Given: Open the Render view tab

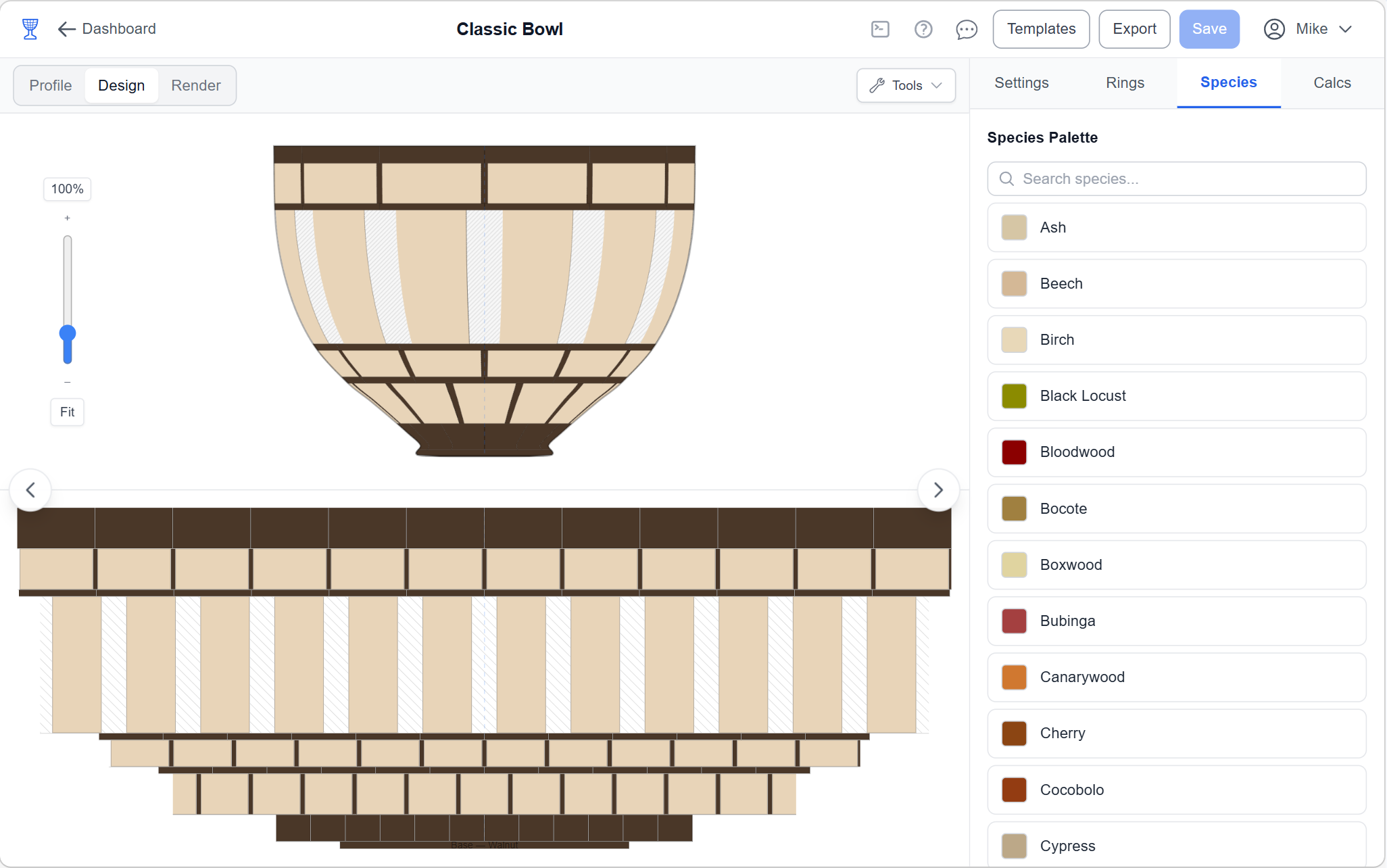Looking at the screenshot, I should pos(195,85).
